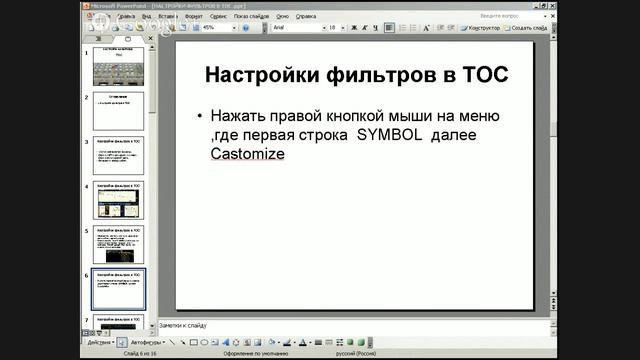Open the Shadow Style options
640x360 pixels.
pos(350,342)
